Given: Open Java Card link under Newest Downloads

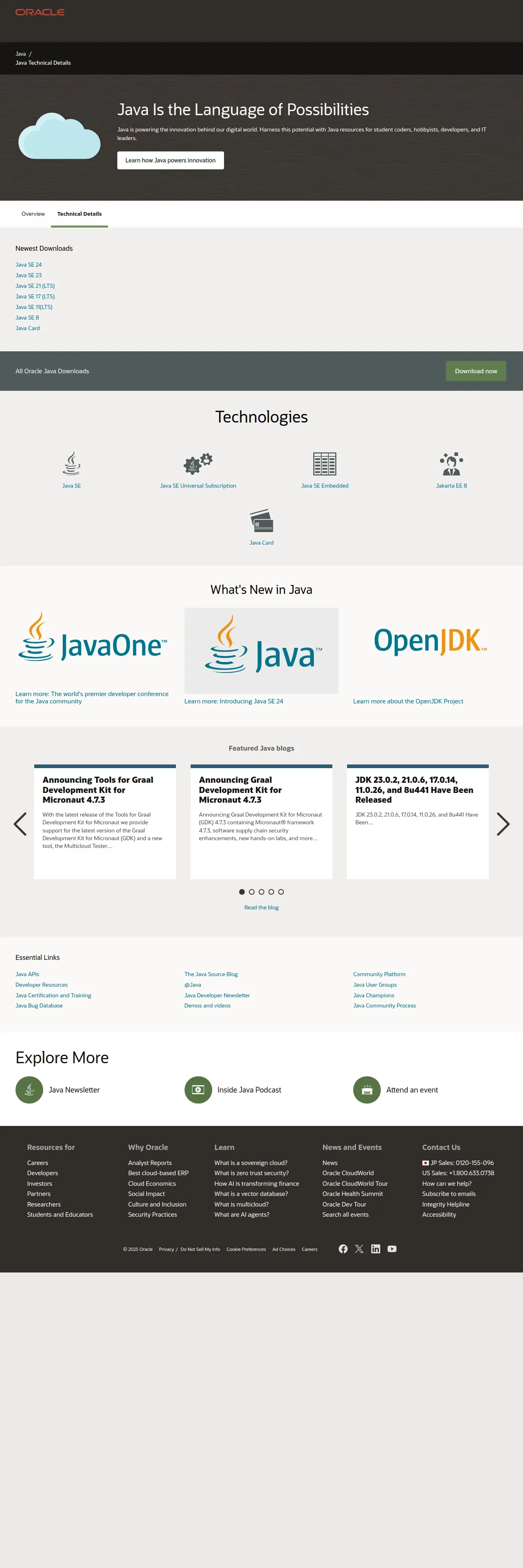Looking at the screenshot, I should tap(27, 328).
